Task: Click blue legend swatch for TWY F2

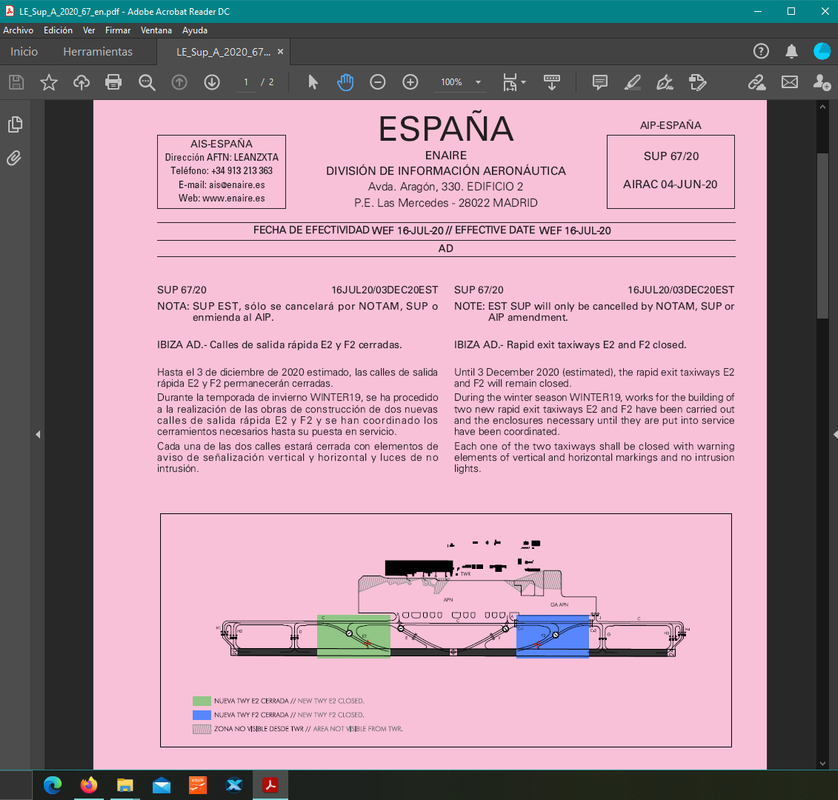Action: coord(201,714)
